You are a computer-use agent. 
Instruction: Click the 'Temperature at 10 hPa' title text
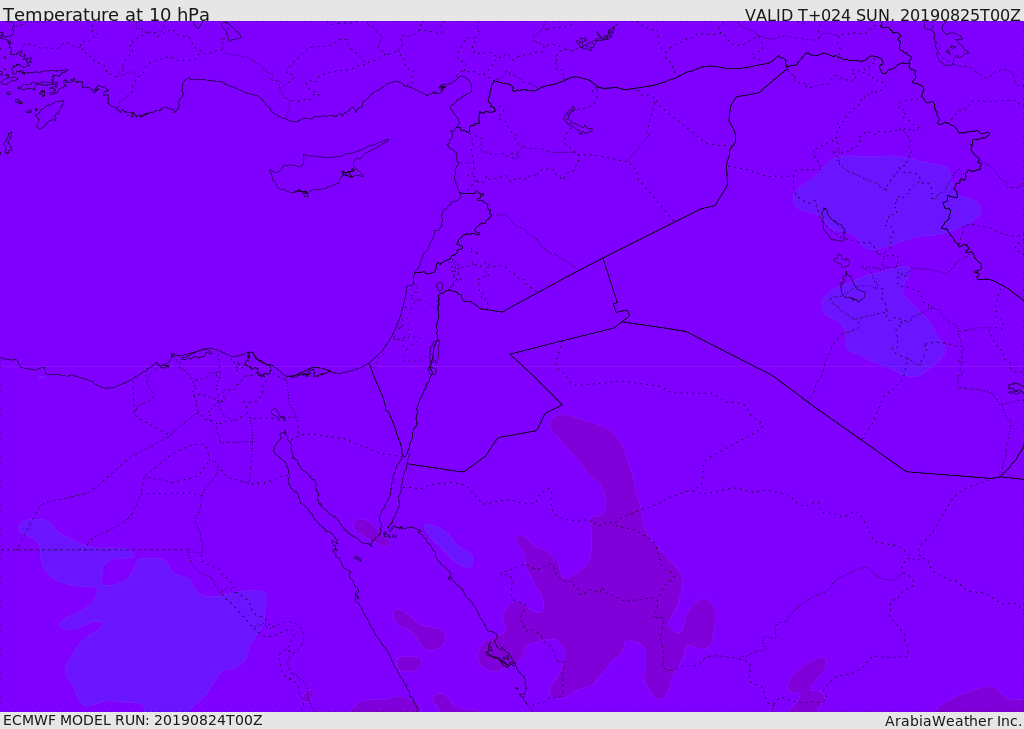tap(106, 14)
